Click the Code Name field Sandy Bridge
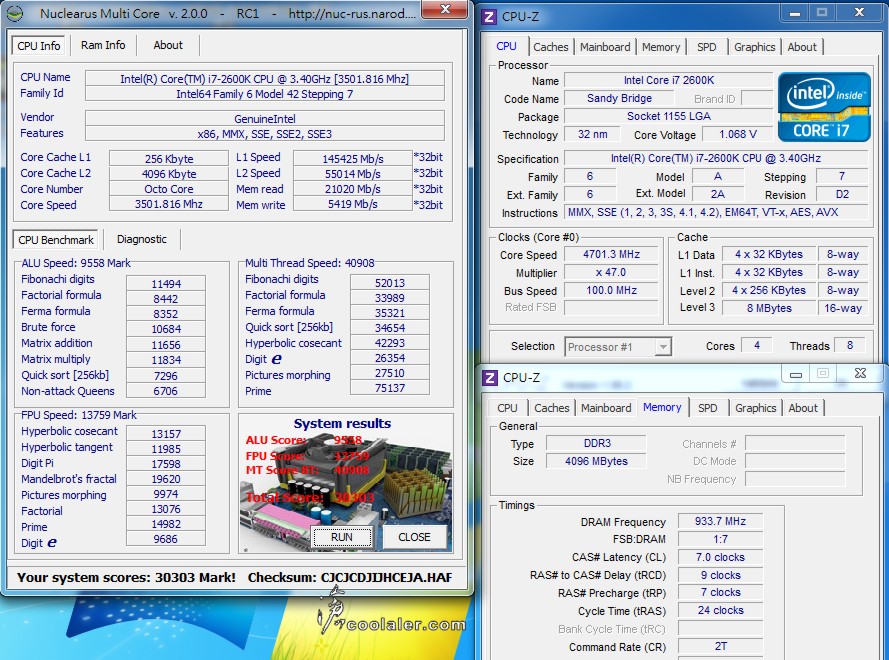Viewport: 889px width, 660px height. (x=619, y=99)
